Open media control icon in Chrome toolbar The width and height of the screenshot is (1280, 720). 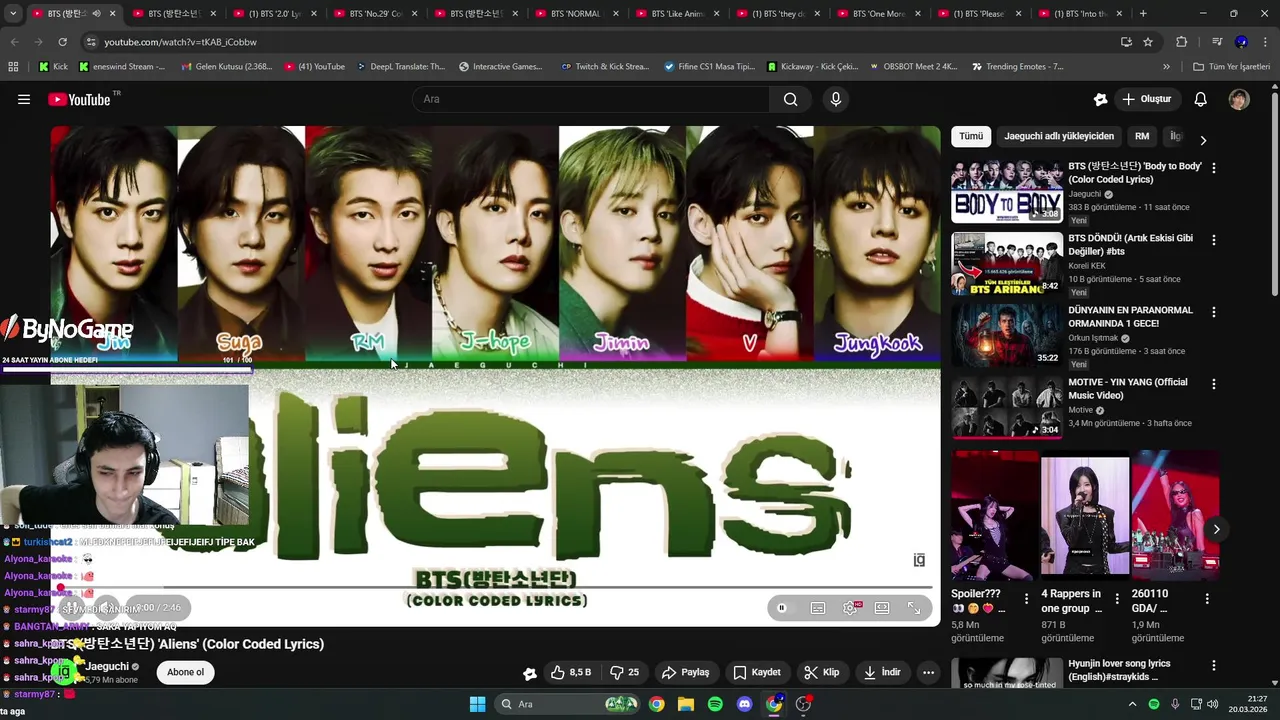(1217, 42)
